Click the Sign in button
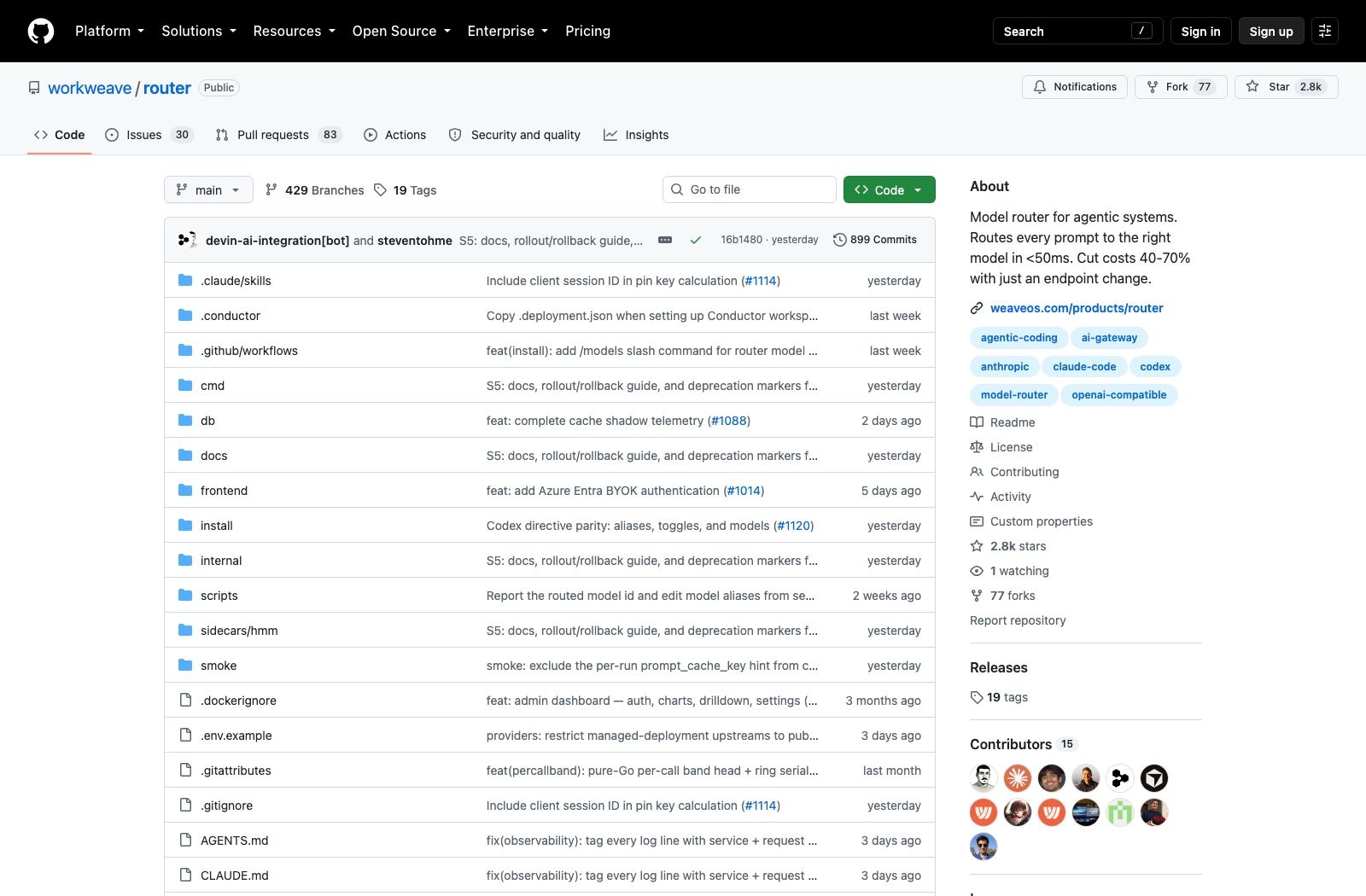The height and width of the screenshot is (896, 1366). [1200, 31]
